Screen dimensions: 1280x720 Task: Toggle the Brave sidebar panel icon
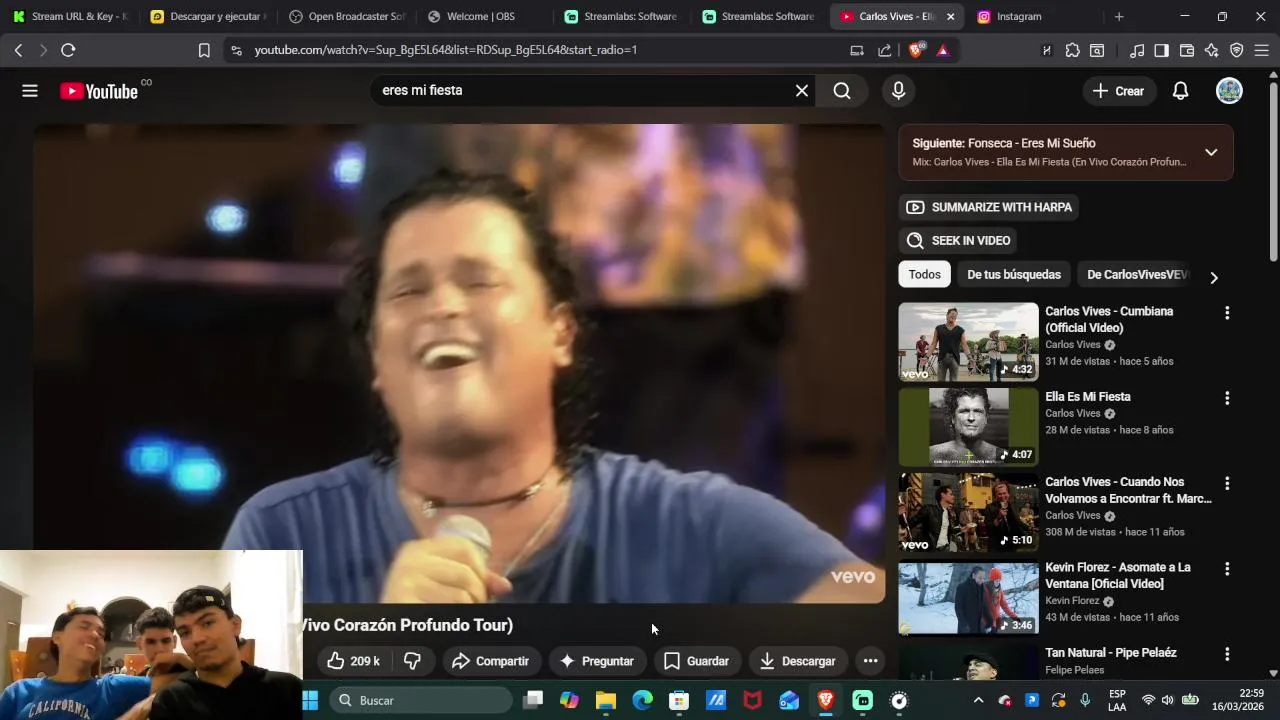1161,50
